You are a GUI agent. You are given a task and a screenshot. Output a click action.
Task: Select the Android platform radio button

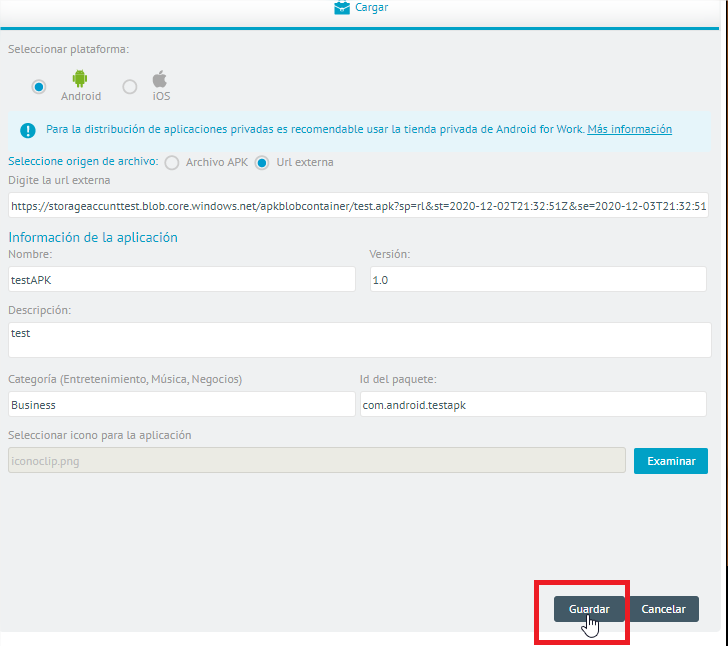click(39, 87)
